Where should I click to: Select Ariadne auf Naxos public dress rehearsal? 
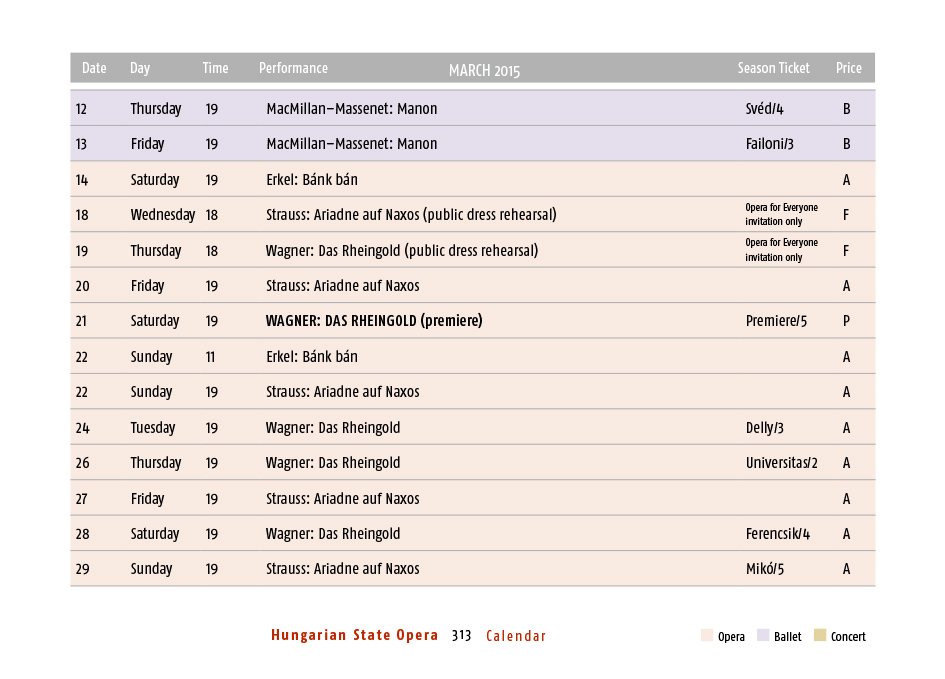(411, 215)
